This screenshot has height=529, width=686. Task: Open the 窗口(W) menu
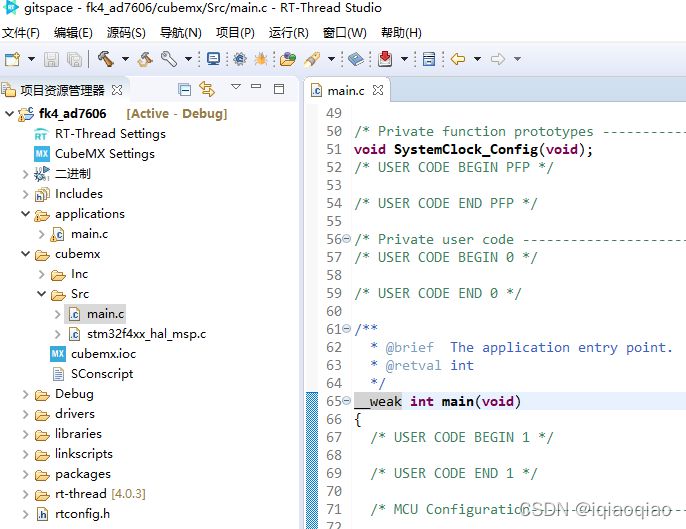pos(344,33)
